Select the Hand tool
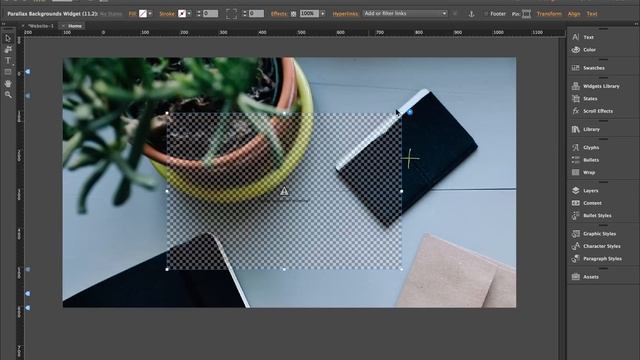 click(8, 83)
